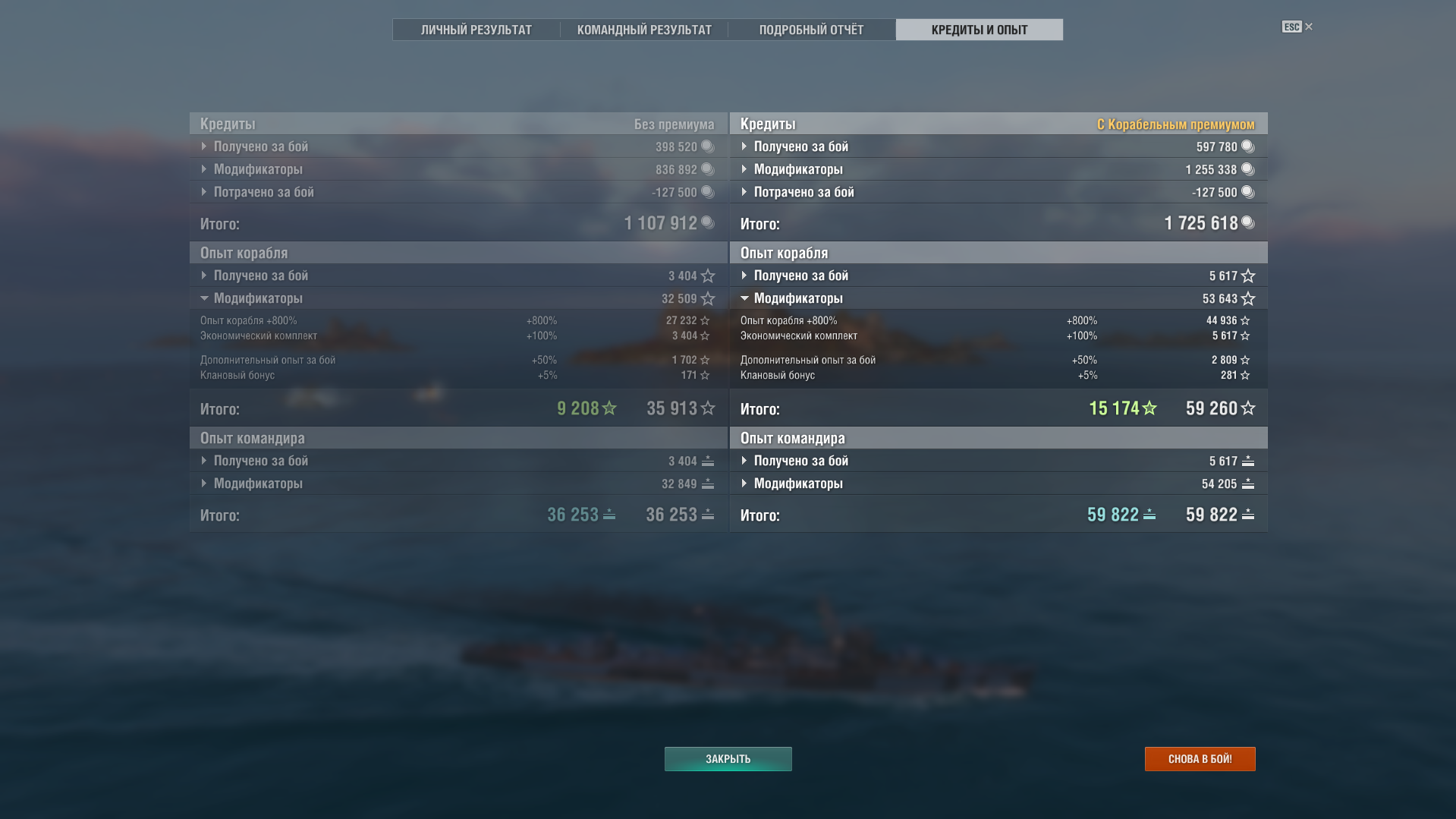Switch to 'Личный результат' tab
The image size is (1456, 819).
(476, 30)
